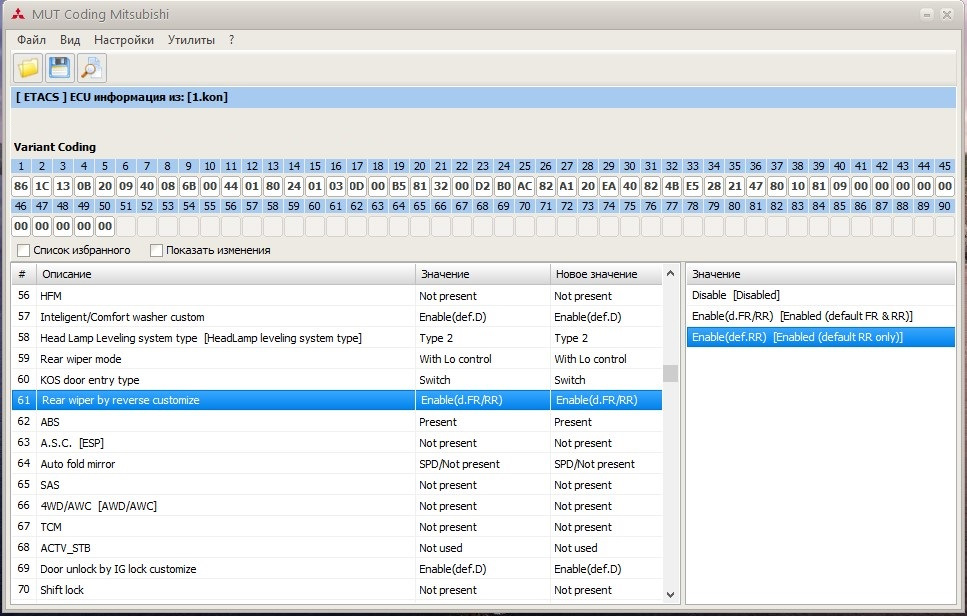
Task: Click the open folder toolbar icon
Action: point(28,68)
